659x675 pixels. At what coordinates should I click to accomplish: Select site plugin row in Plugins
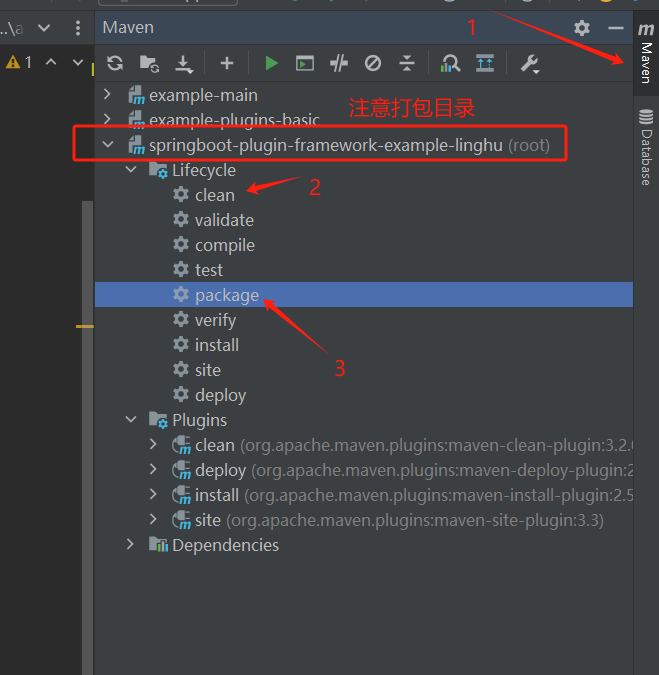364,520
